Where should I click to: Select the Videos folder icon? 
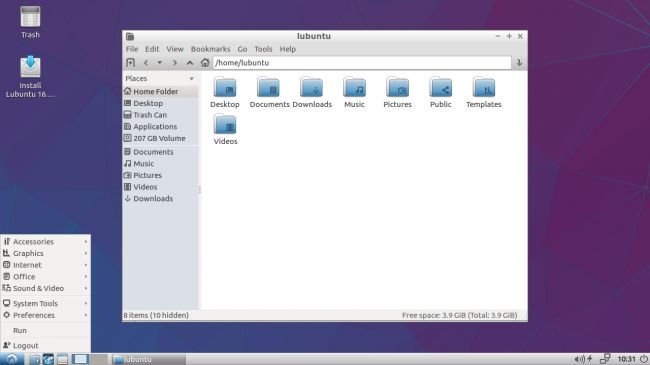tap(225, 124)
